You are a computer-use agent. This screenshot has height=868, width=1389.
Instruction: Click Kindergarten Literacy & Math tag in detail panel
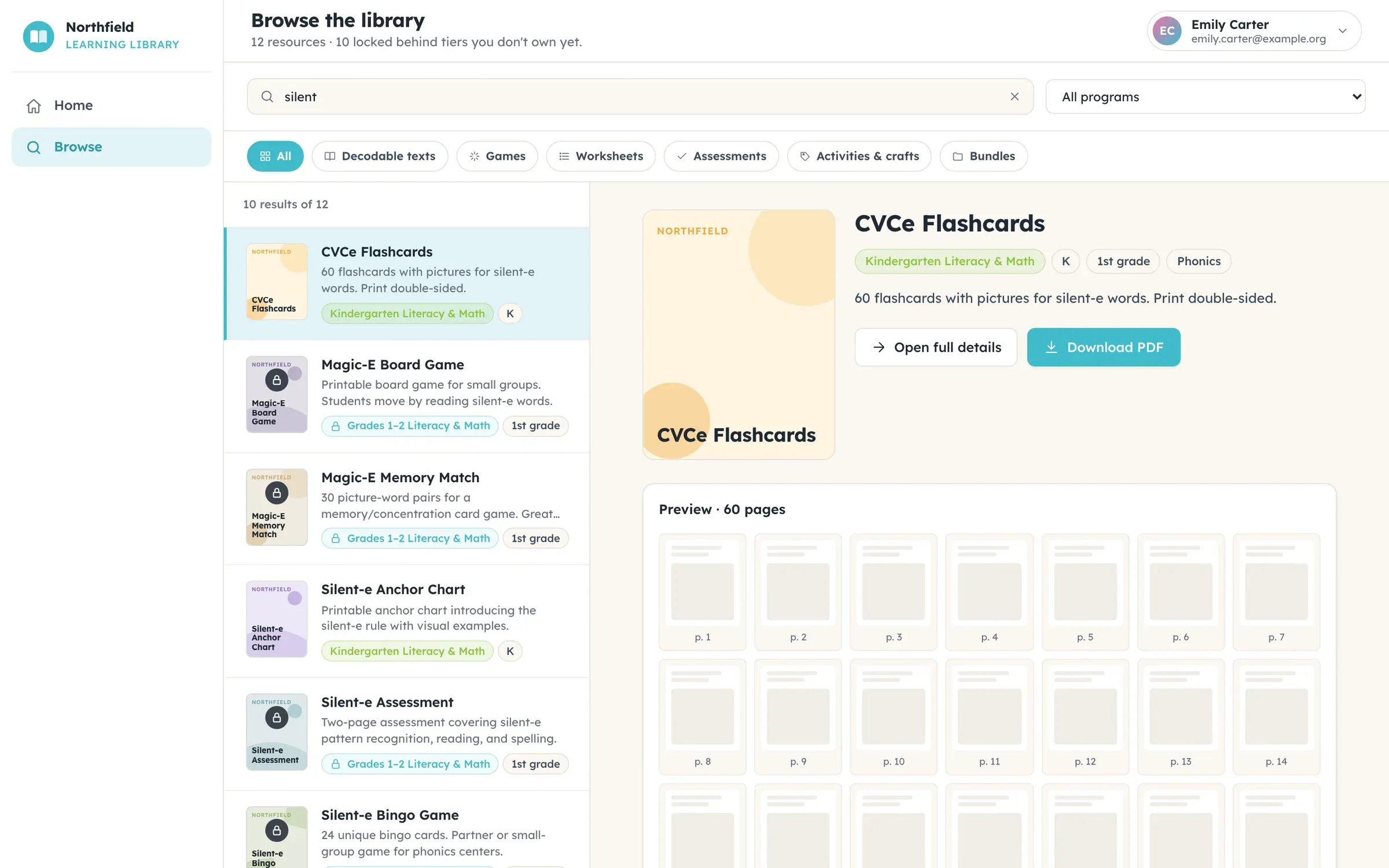949,261
